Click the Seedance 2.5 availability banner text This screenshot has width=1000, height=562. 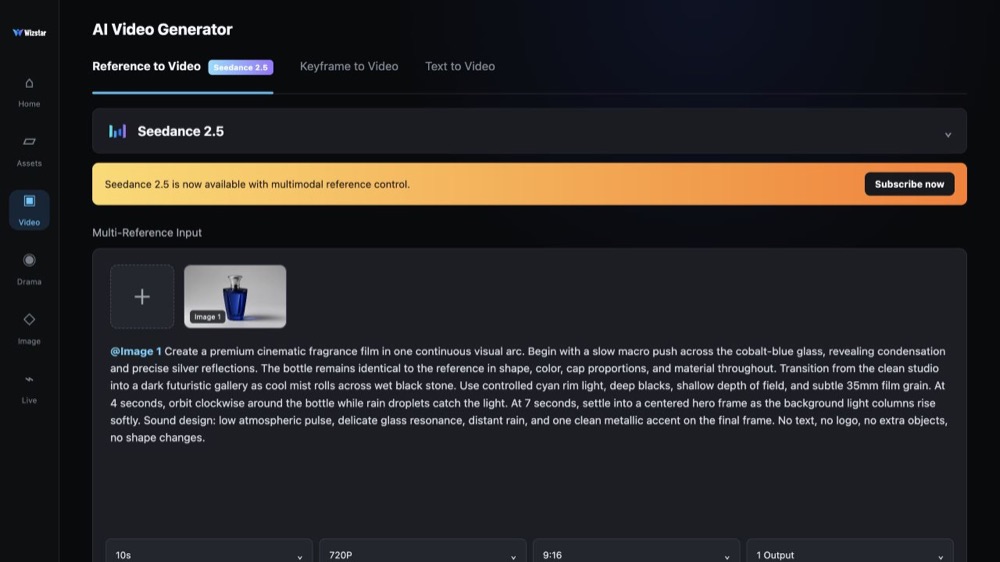257,184
